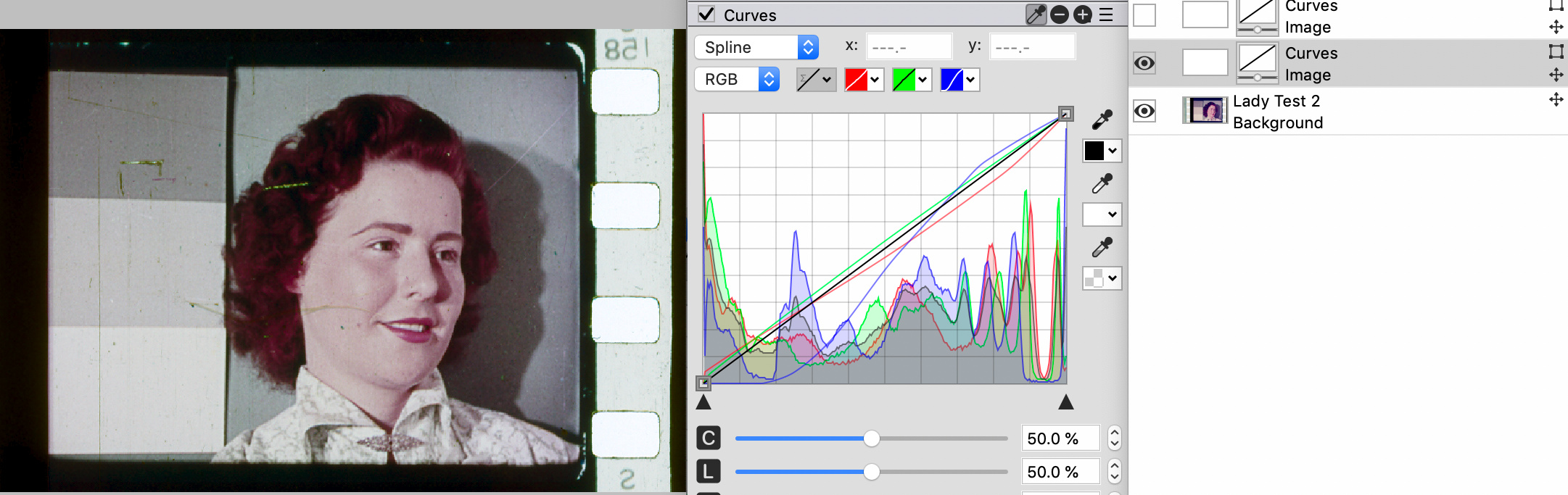Select the bottom-left curve control point
Image resolution: width=1568 pixels, height=495 pixels.
click(703, 383)
